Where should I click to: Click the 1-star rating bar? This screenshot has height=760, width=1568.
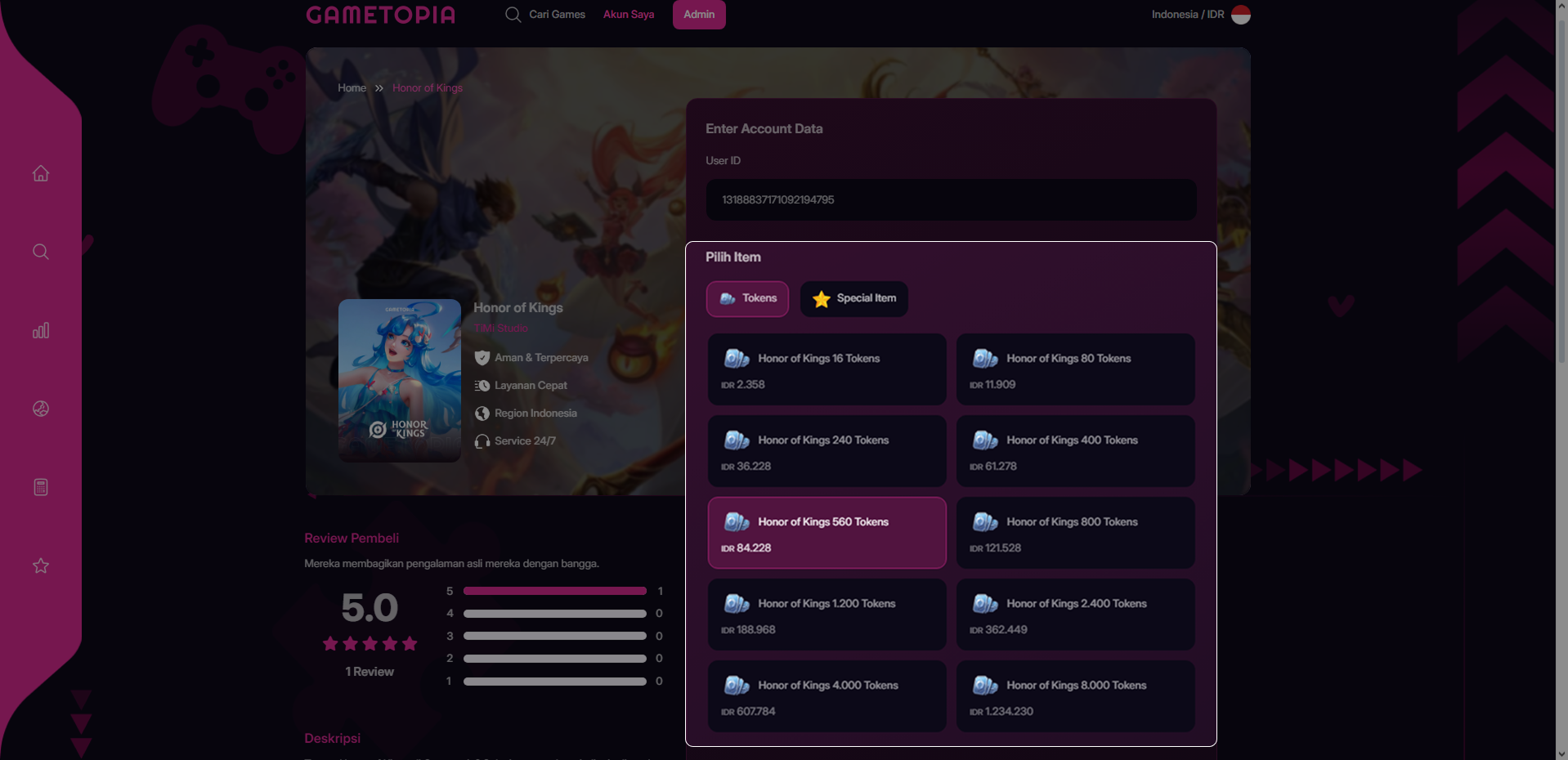click(555, 682)
